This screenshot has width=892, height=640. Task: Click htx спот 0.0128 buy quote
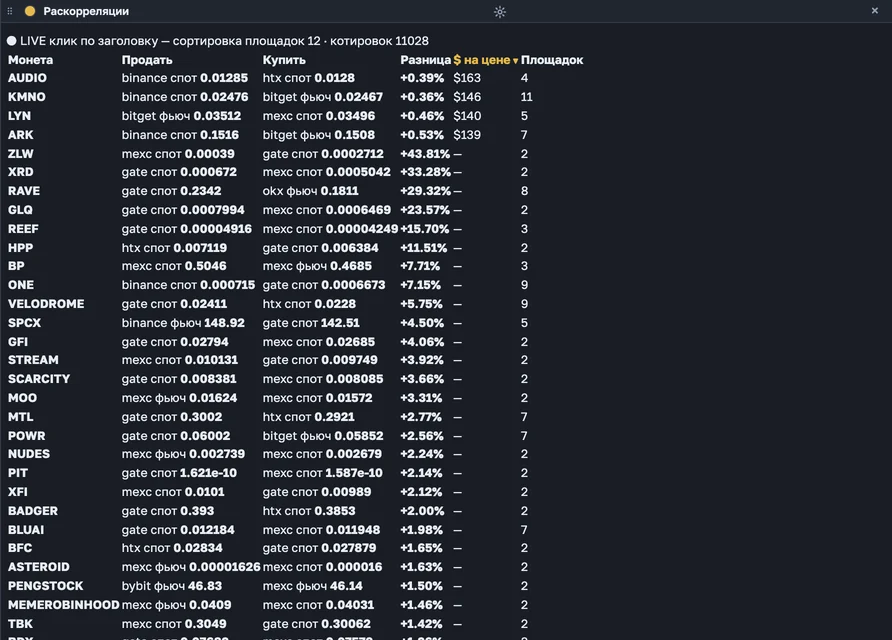click(309, 78)
